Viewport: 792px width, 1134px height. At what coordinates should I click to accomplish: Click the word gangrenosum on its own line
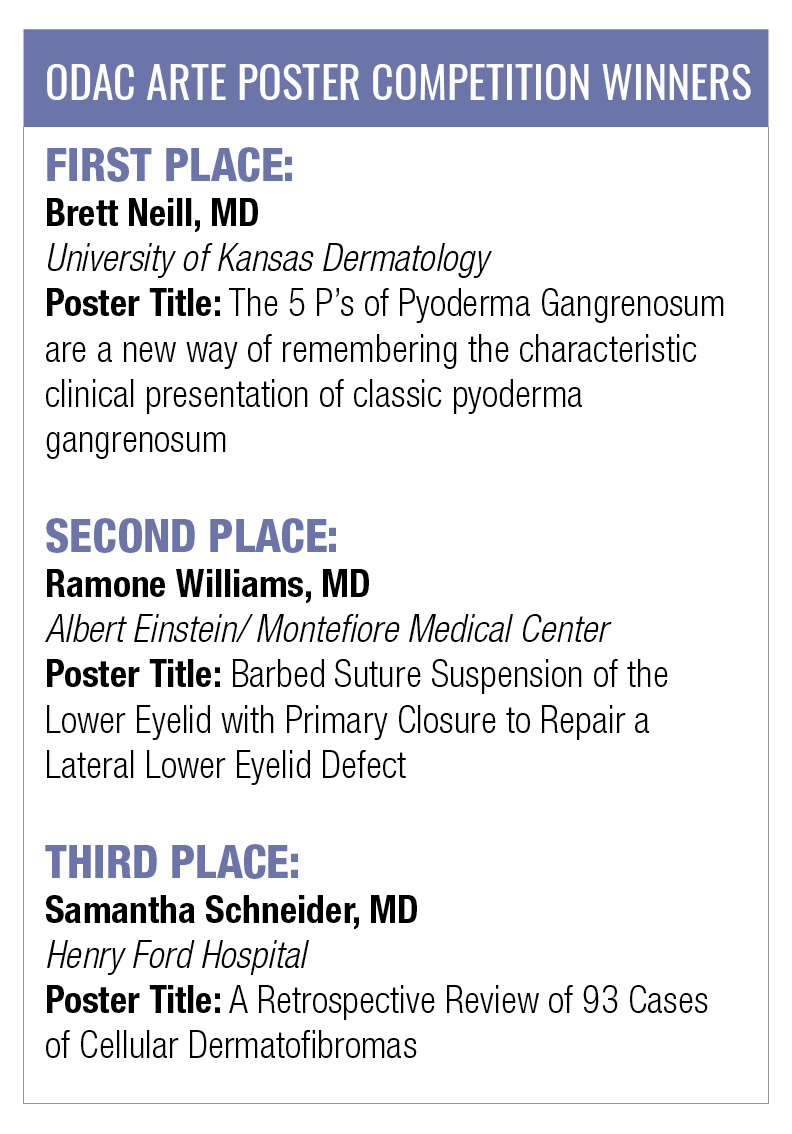[x=136, y=440]
